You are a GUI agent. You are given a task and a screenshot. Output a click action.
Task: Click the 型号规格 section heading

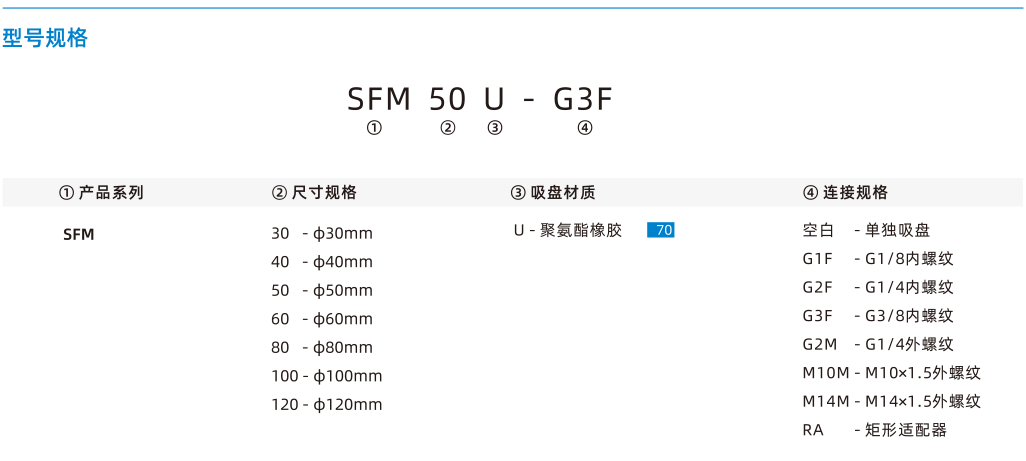[45, 38]
